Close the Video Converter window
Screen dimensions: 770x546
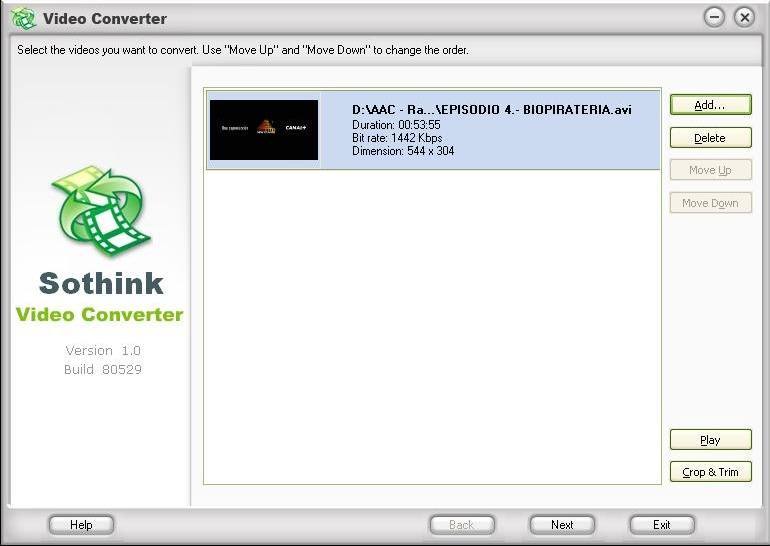744,18
